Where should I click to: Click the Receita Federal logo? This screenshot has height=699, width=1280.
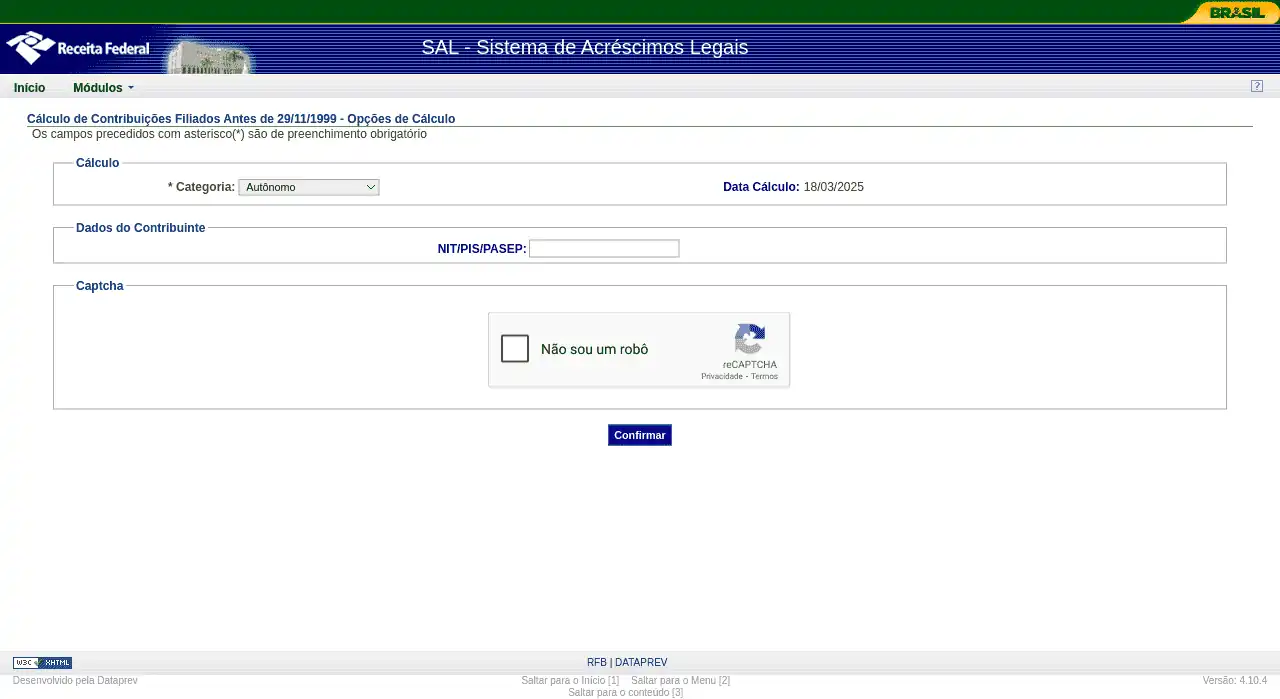pos(78,48)
